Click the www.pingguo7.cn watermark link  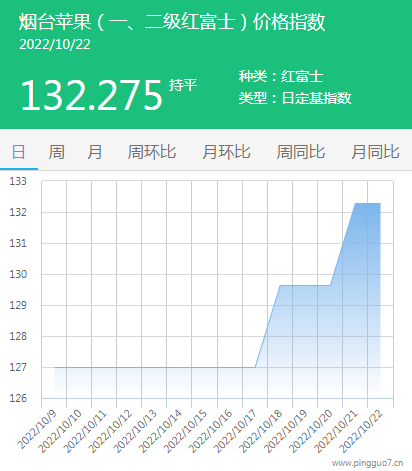coord(367,463)
